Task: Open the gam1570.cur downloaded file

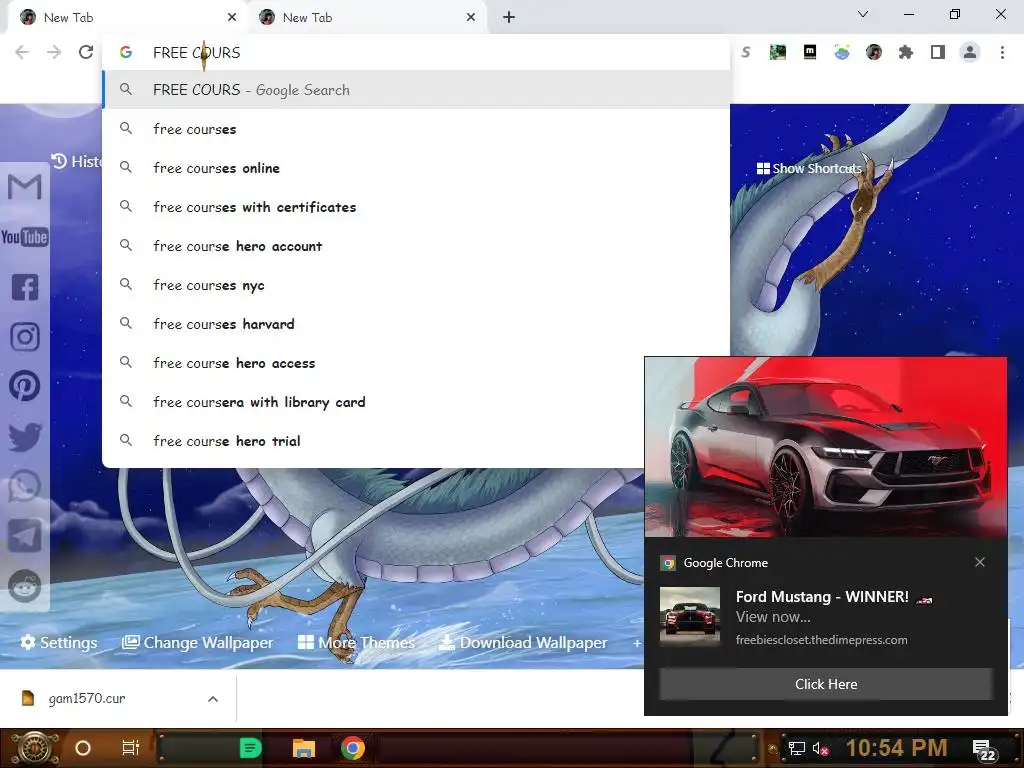Action: (x=87, y=699)
